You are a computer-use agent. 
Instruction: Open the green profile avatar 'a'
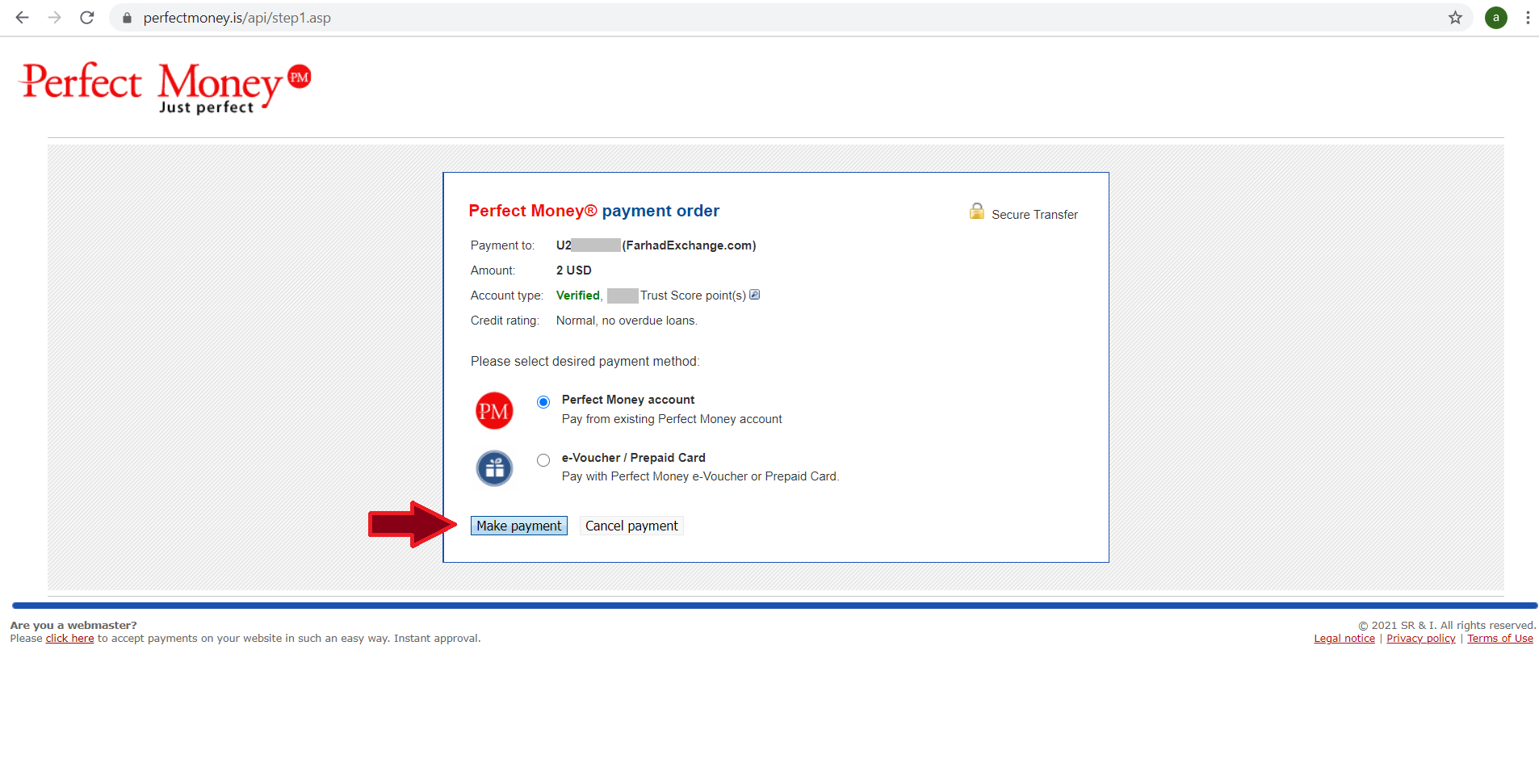point(1496,18)
